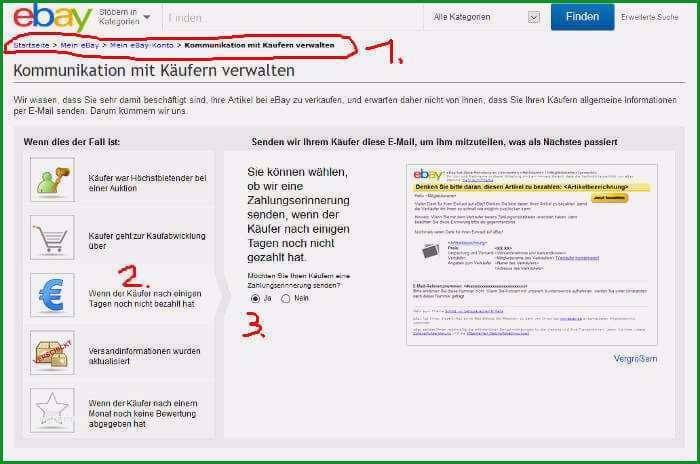The height and width of the screenshot is (464, 700).
Task: Click the shopping cart icon
Action: click(52, 237)
